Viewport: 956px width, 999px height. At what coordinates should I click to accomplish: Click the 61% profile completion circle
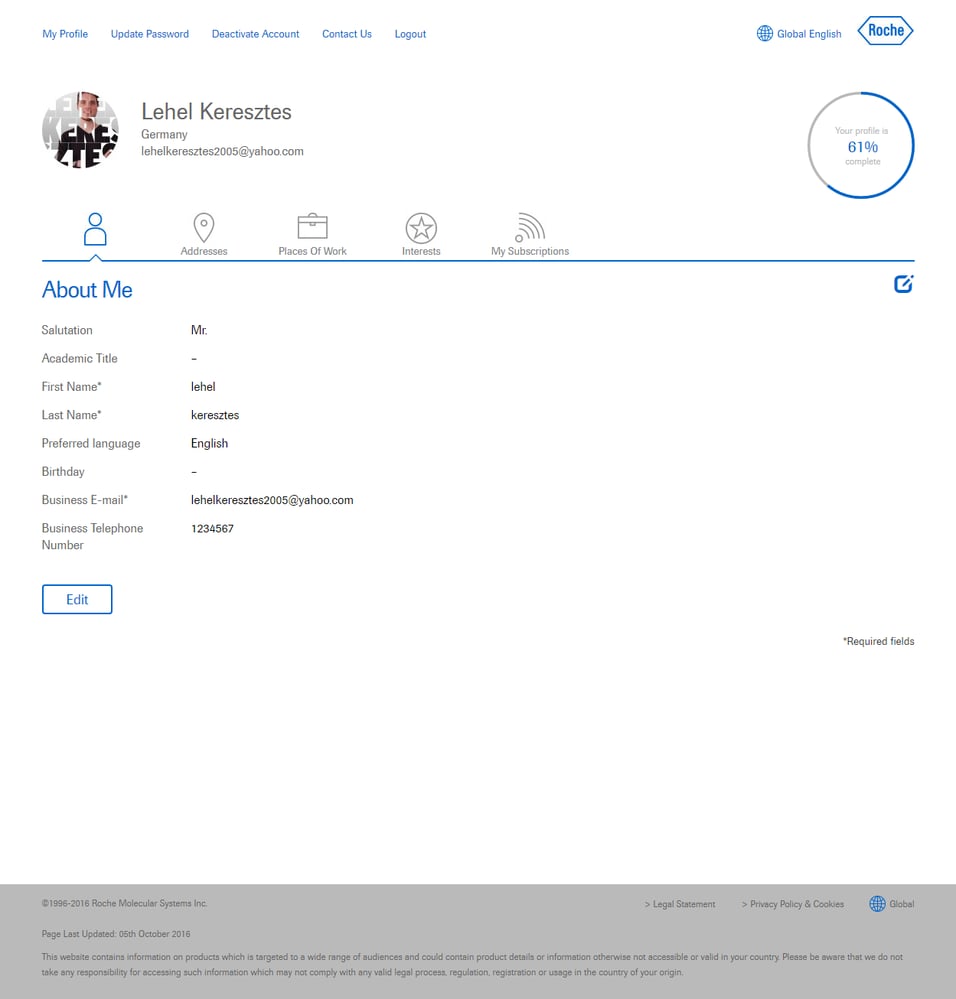coord(861,145)
